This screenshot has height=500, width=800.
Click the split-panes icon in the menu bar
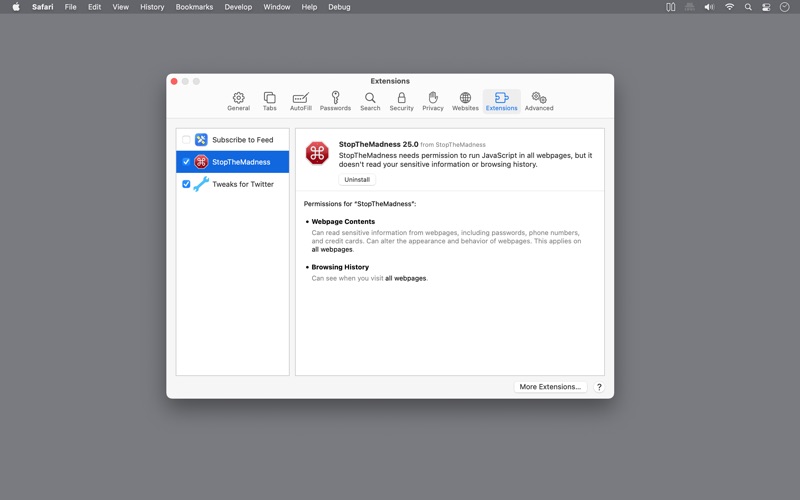[x=670, y=7]
